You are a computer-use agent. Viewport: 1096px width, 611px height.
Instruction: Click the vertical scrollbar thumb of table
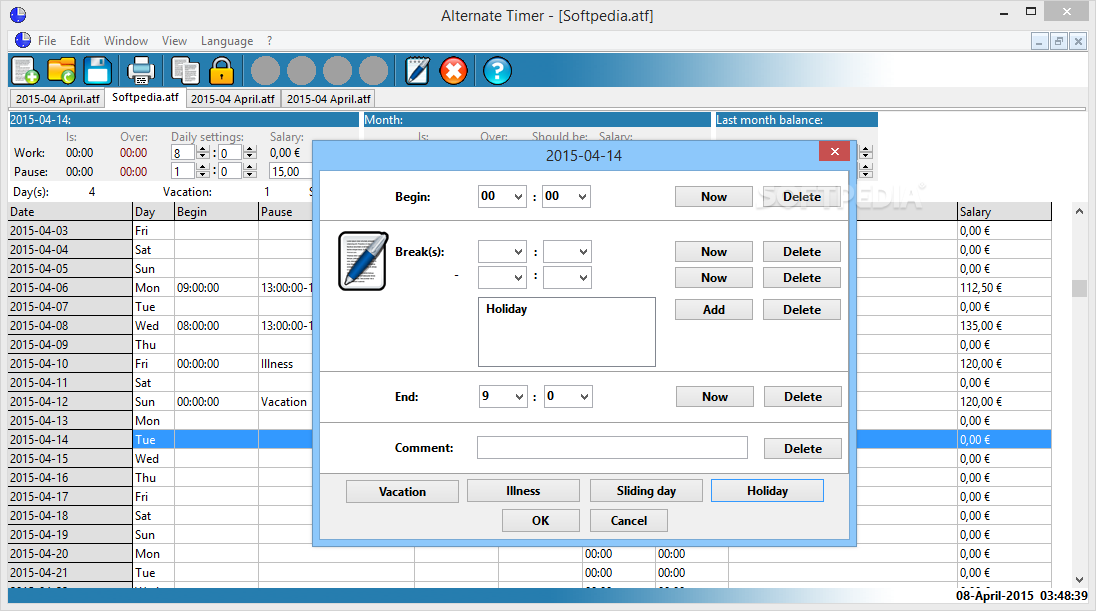tap(1079, 288)
